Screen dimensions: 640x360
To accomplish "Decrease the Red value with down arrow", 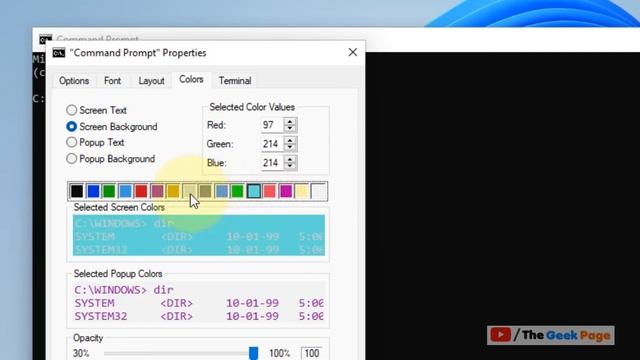I will 290,129.
